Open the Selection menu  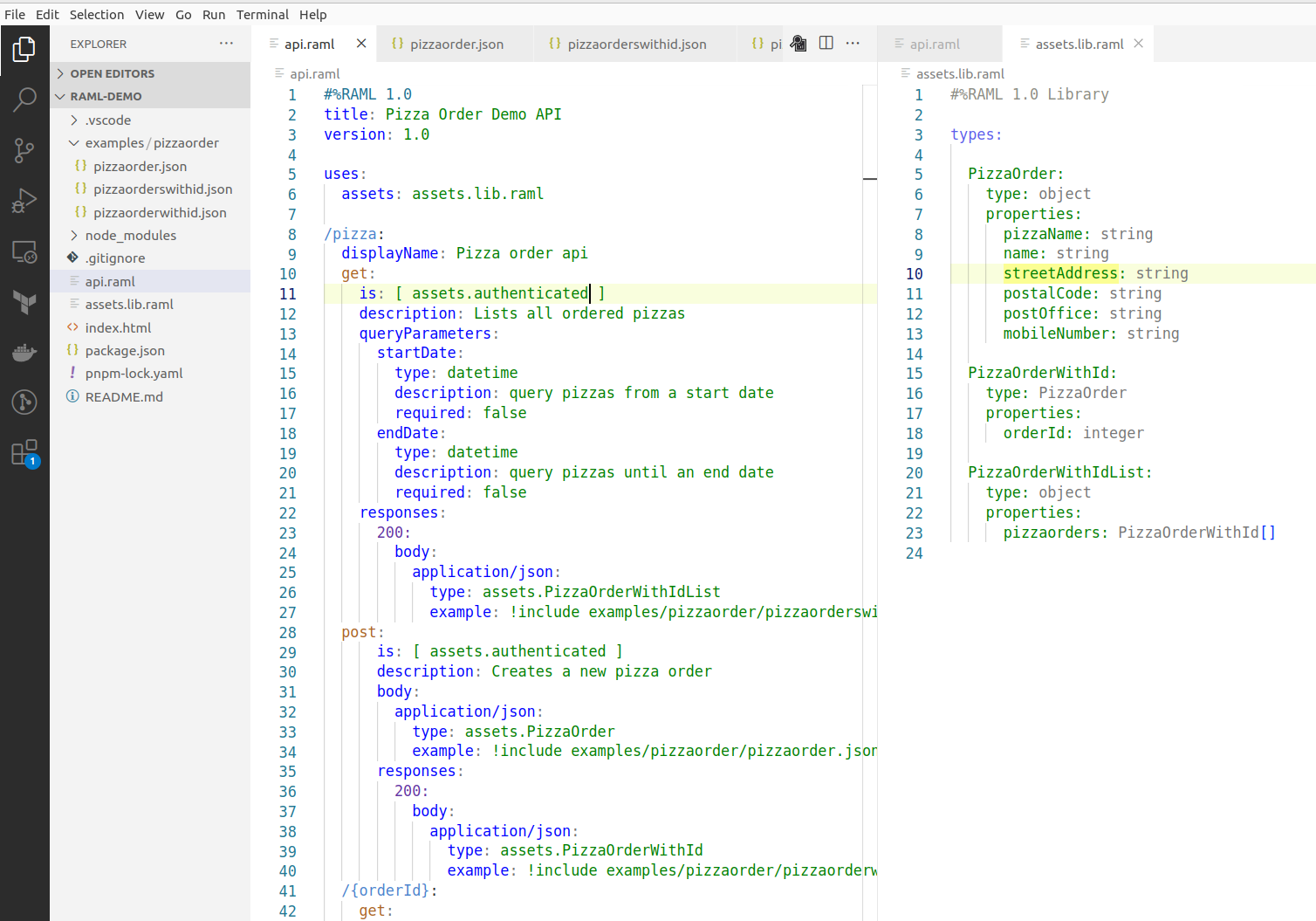coord(97,15)
